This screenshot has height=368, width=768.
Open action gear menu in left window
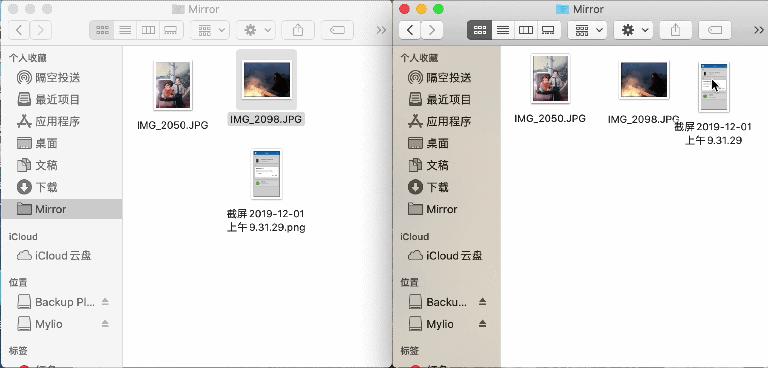coord(255,30)
